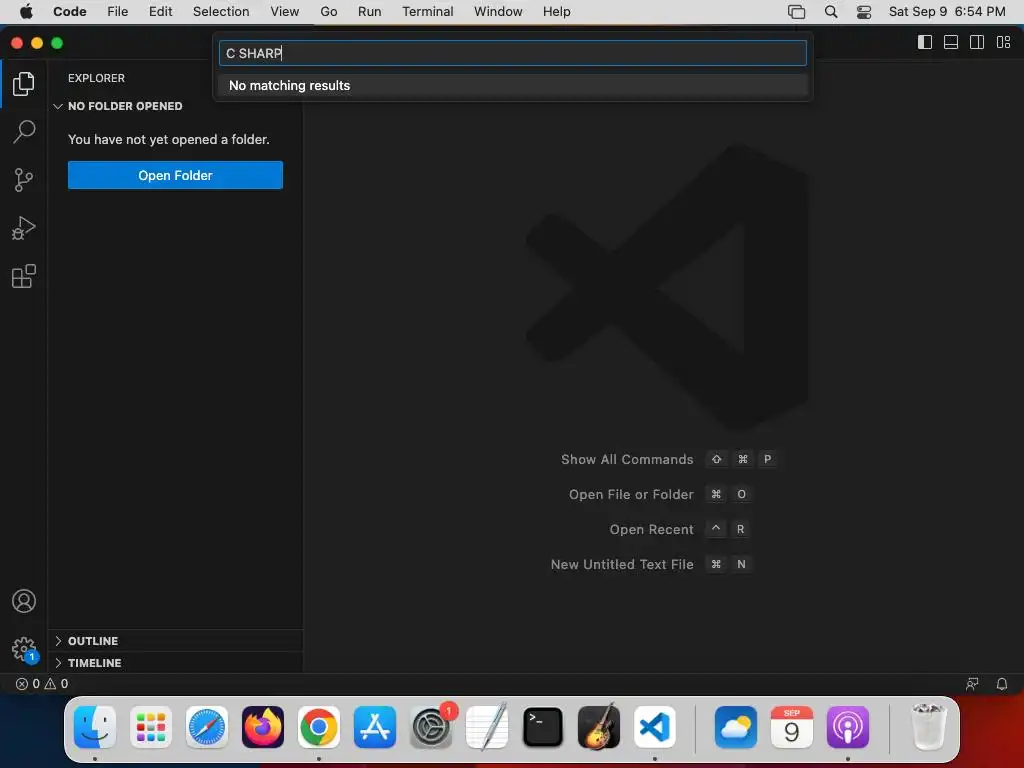Click the Open Folder button

click(175, 175)
